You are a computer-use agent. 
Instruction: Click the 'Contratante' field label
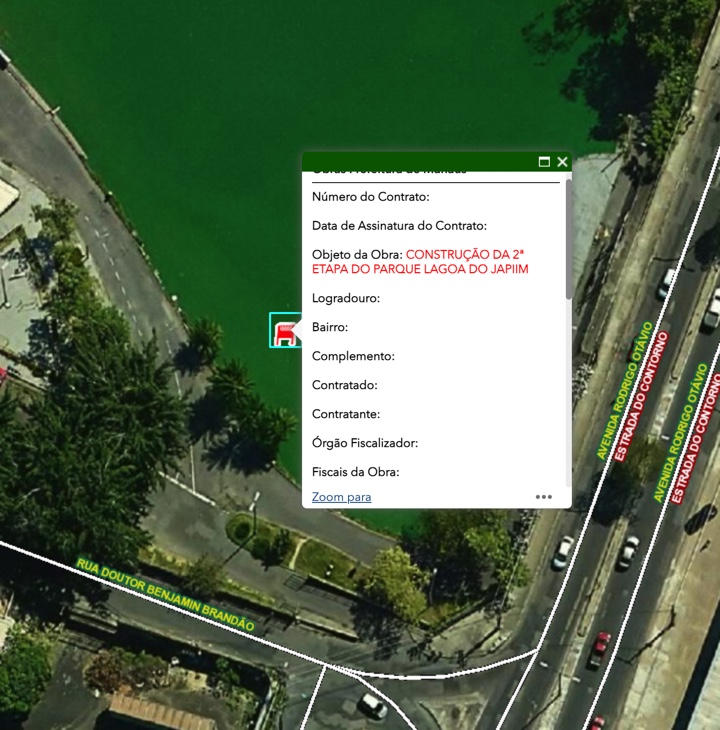(346, 414)
